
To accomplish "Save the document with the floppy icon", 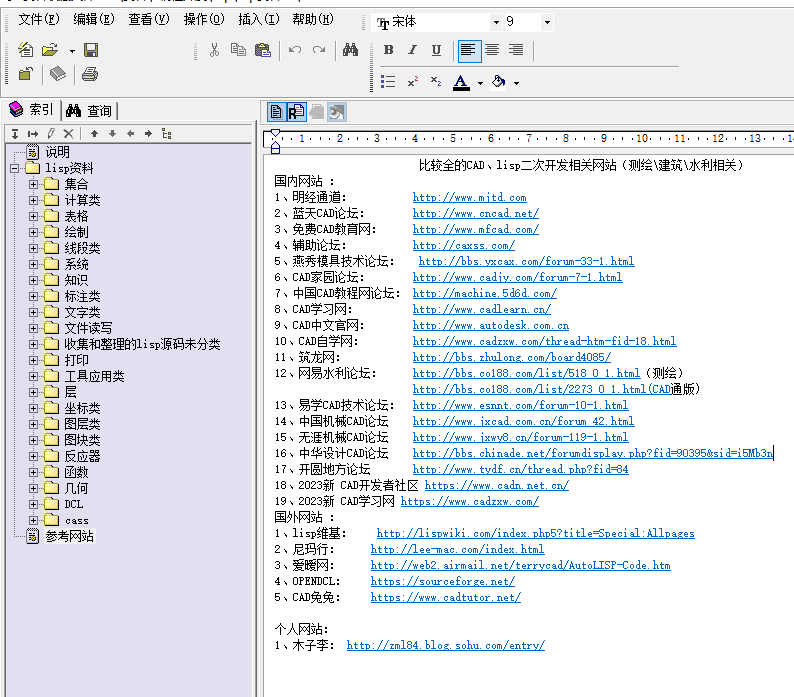I will (x=91, y=50).
